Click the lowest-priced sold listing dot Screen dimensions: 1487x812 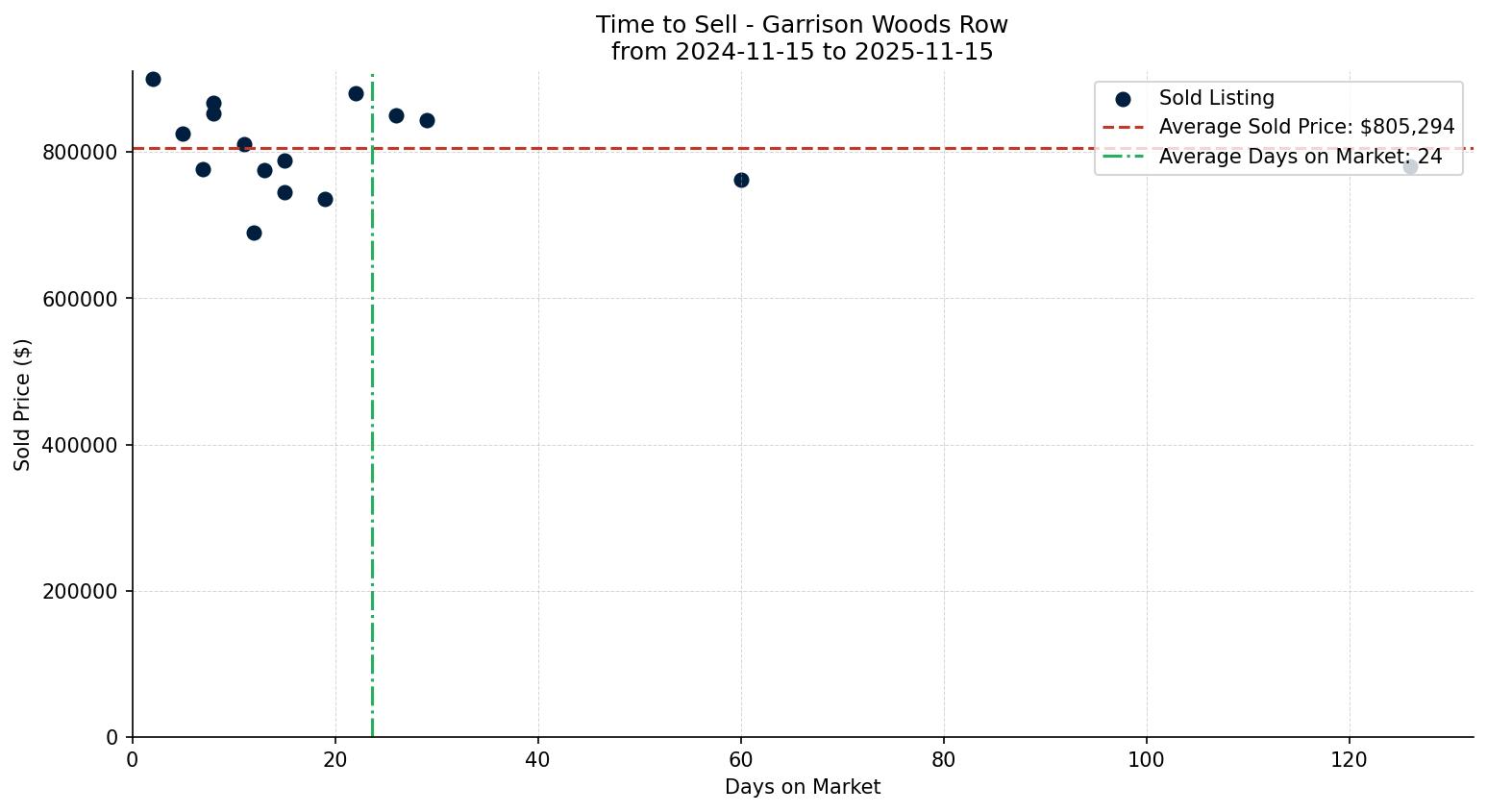[x=254, y=234]
